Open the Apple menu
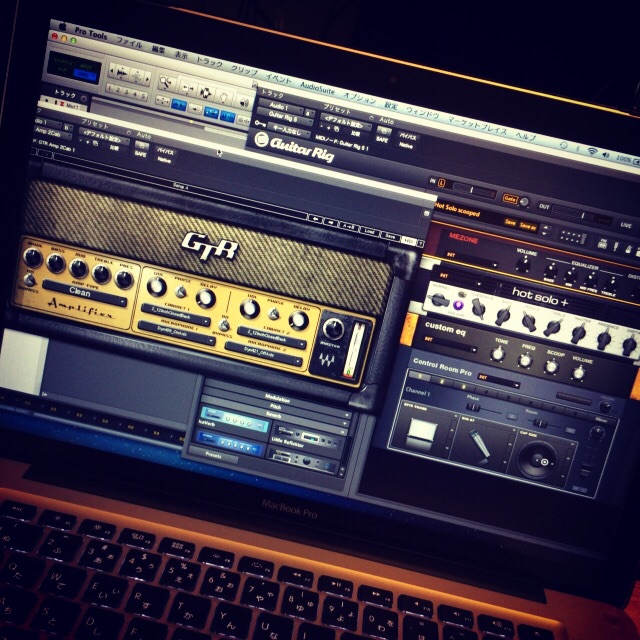The image size is (640, 640). click(x=62, y=27)
